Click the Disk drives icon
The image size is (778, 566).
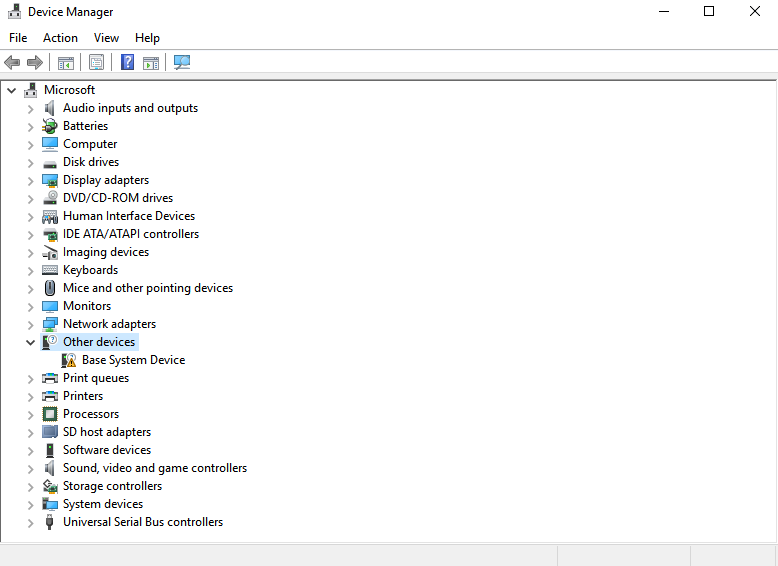(x=50, y=164)
